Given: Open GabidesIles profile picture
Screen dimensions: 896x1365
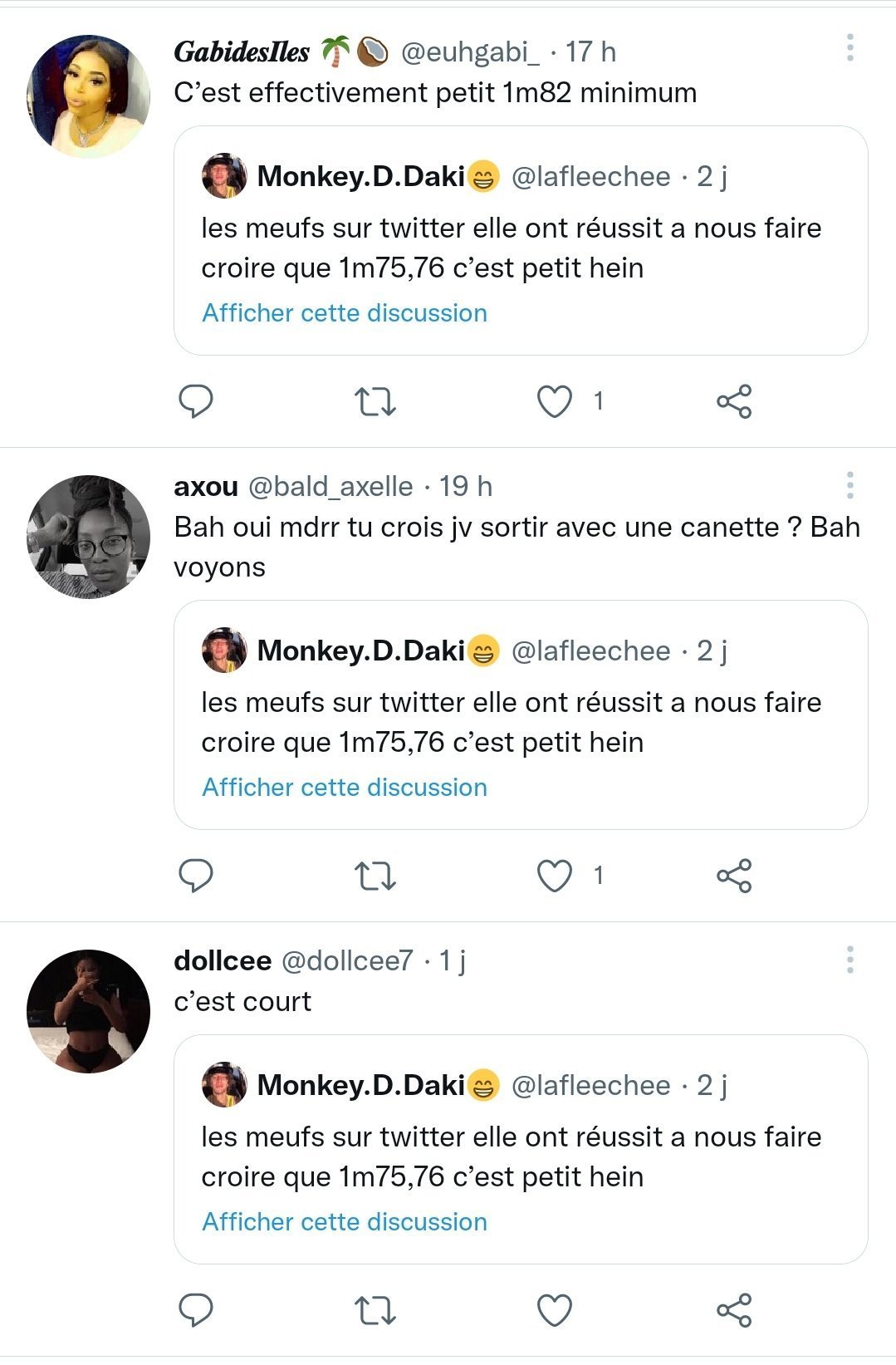Looking at the screenshot, I should pyautogui.click(x=88, y=96).
